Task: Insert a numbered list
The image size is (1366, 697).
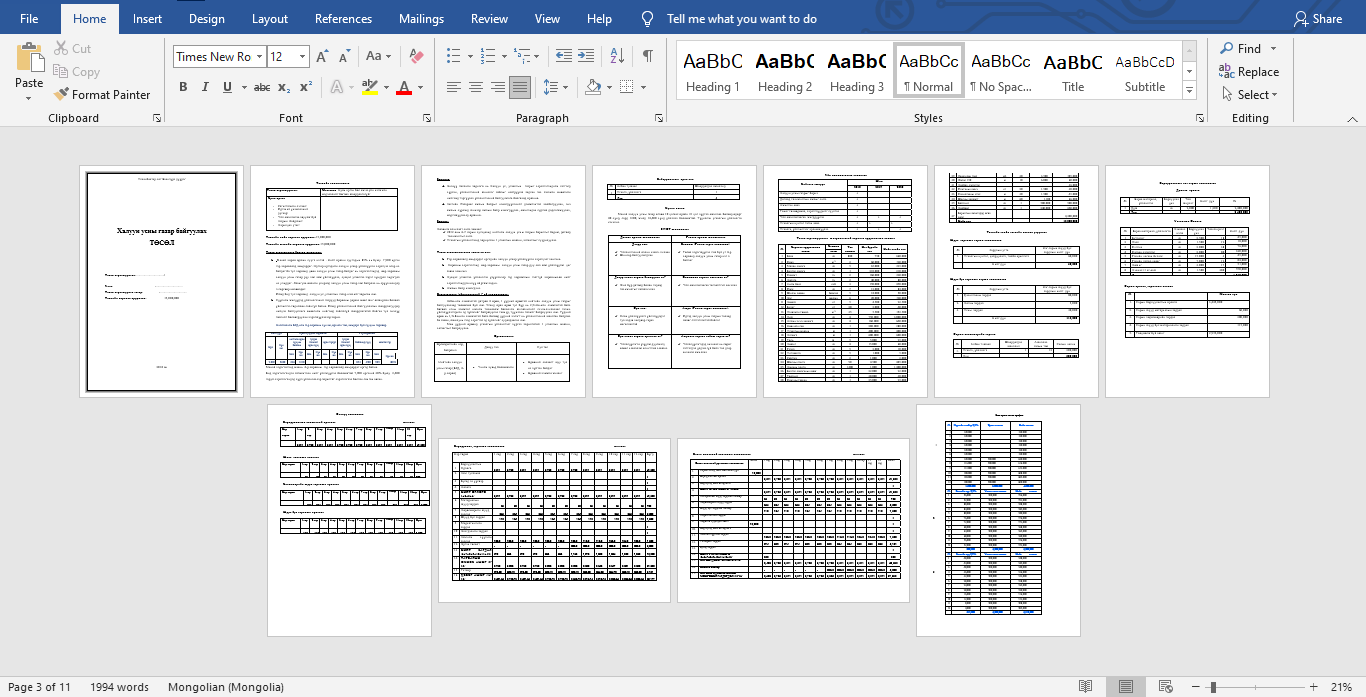Action: click(487, 57)
